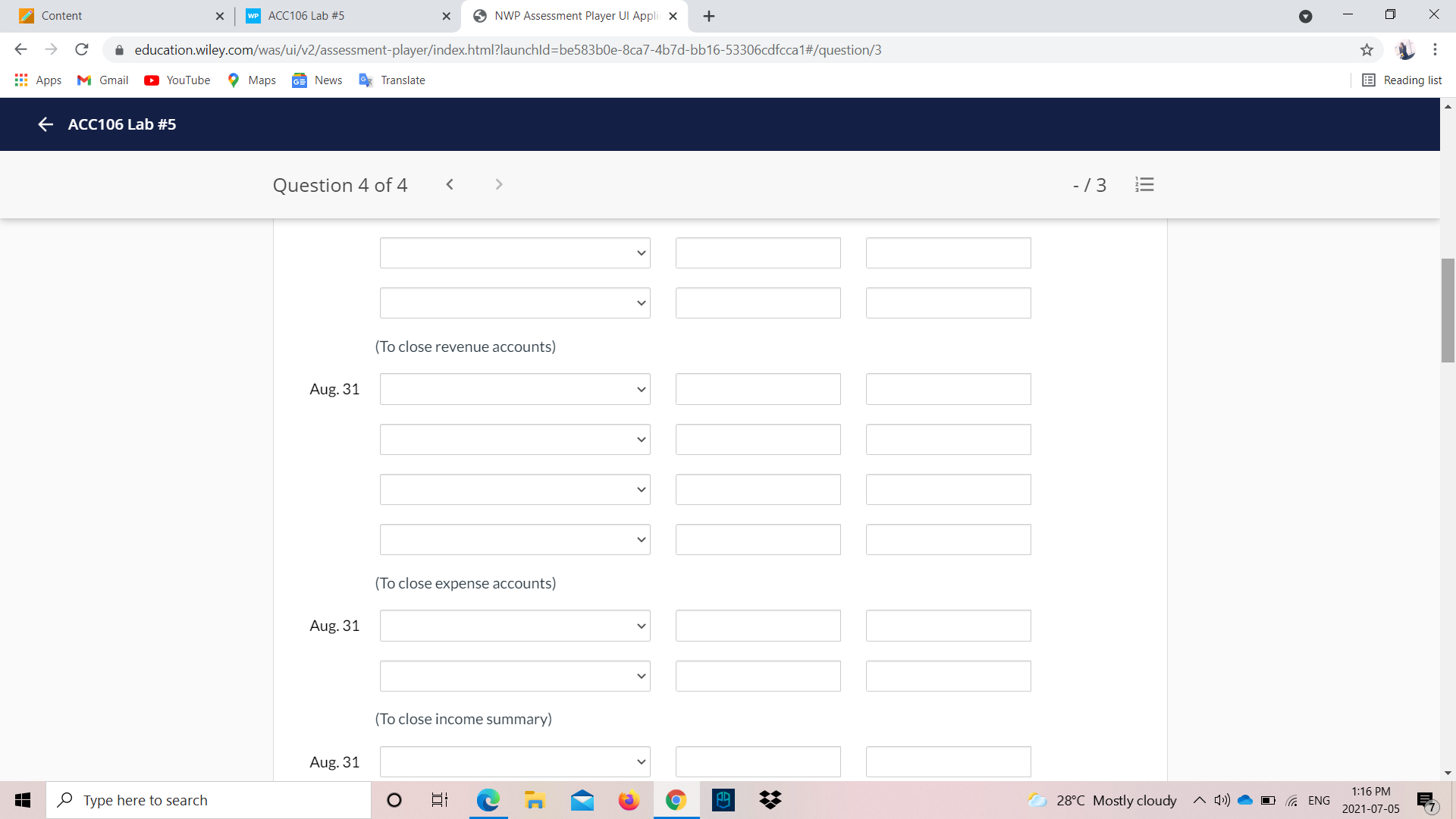Open Dropbox from the taskbar
Viewport: 1456px width, 819px height.
pos(770,799)
